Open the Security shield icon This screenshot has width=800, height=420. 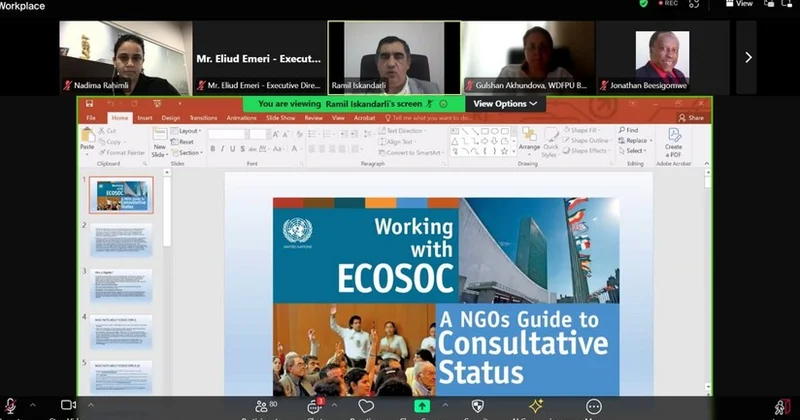tap(478, 406)
